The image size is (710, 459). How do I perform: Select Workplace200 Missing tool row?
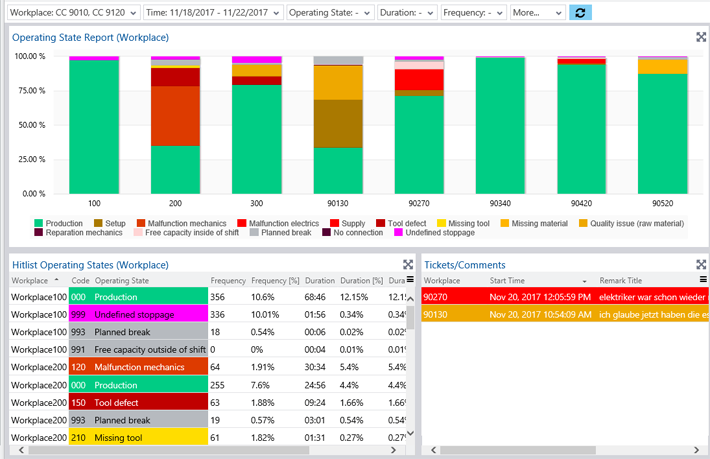tap(208, 437)
